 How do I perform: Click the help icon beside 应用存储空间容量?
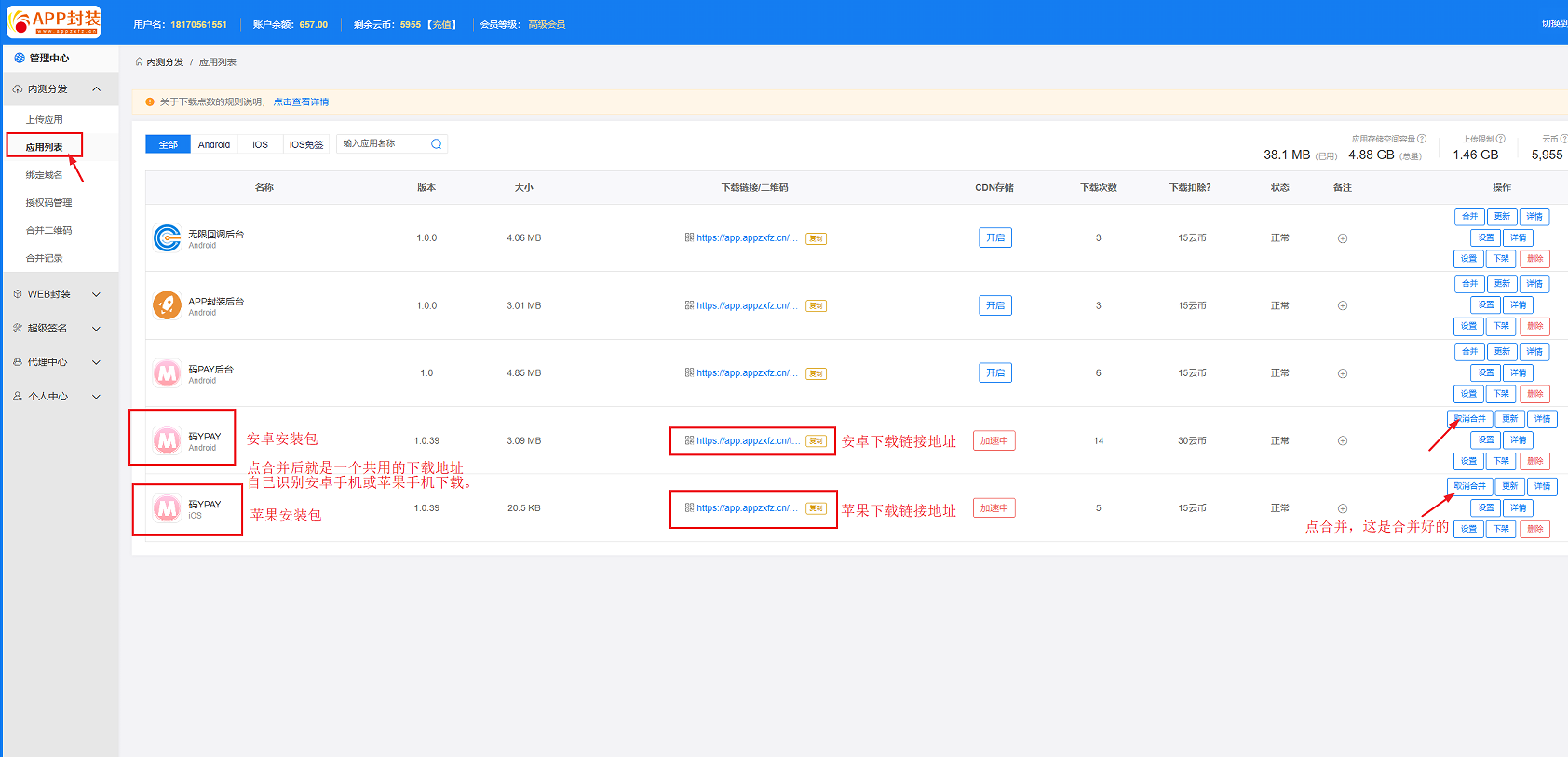tap(1422, 139)
